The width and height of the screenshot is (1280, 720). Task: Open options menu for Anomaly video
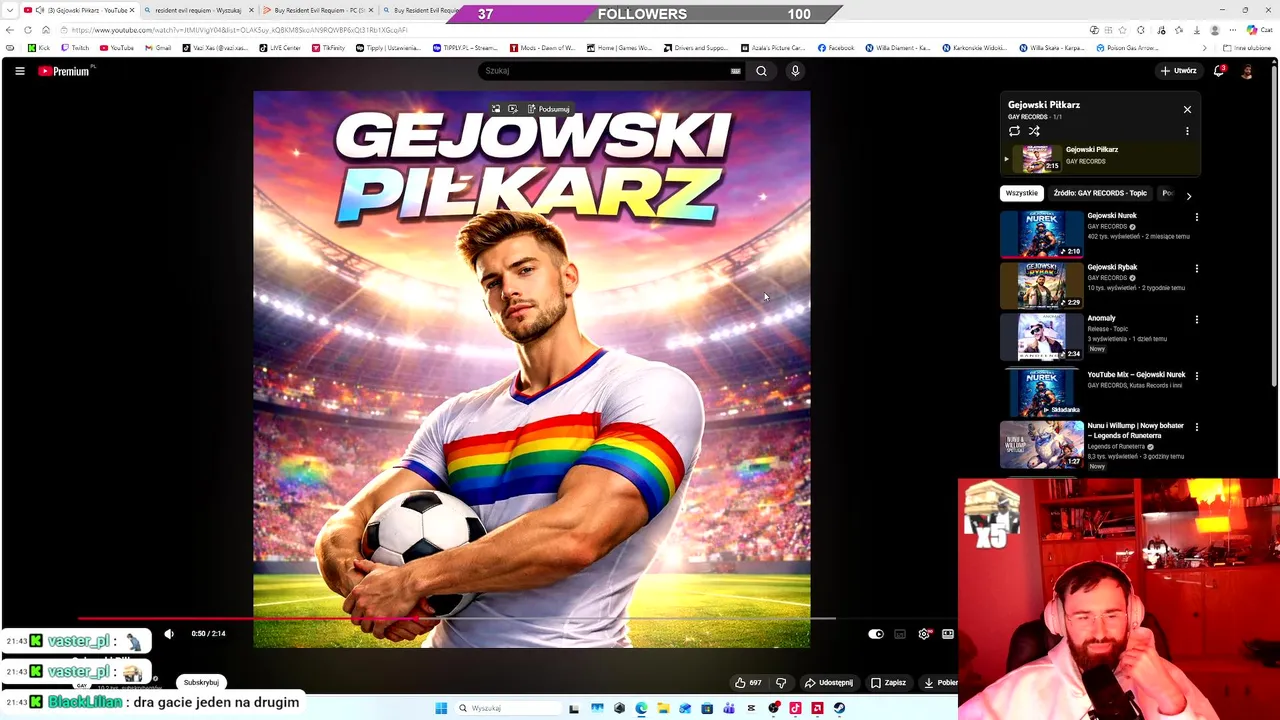coord(1196,319)
